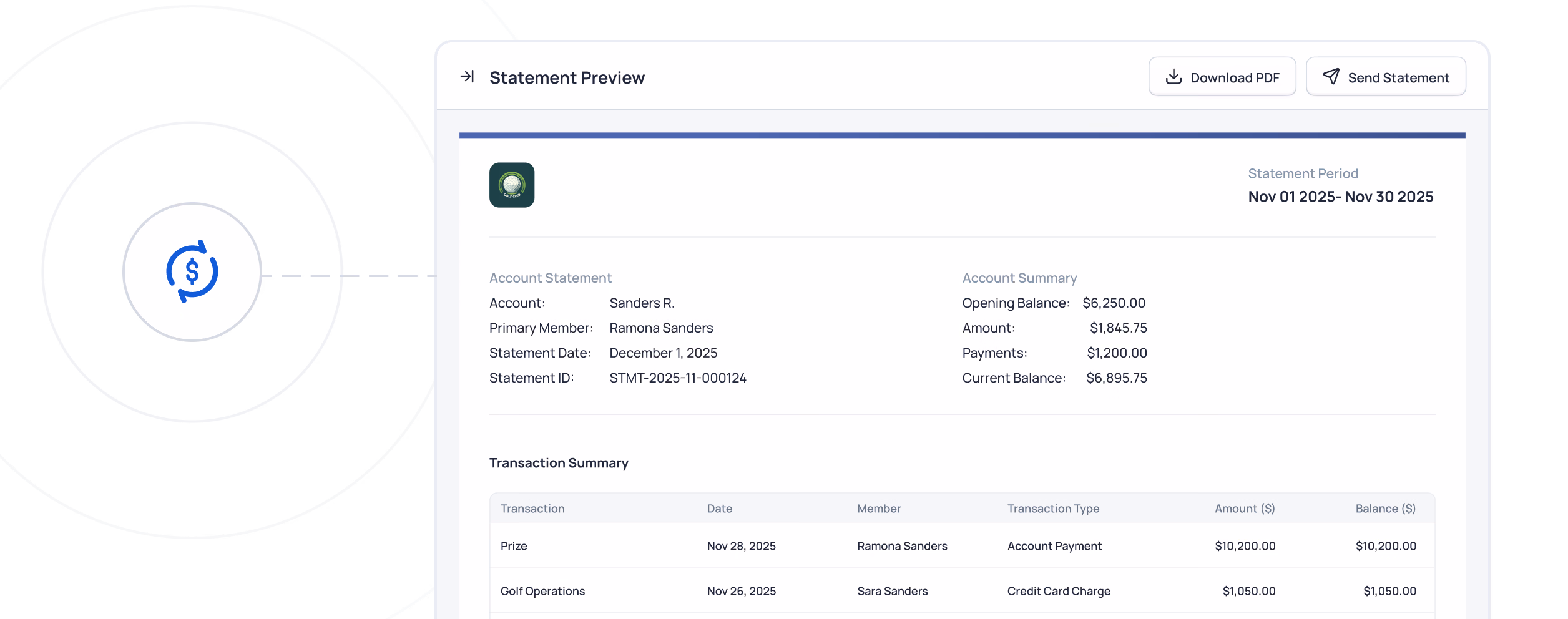Viewport: 1568px width, 619px height.
Task: Select statement period Nov 01 2025- Nov 30 2025
Action: (x=1340, y=197)
